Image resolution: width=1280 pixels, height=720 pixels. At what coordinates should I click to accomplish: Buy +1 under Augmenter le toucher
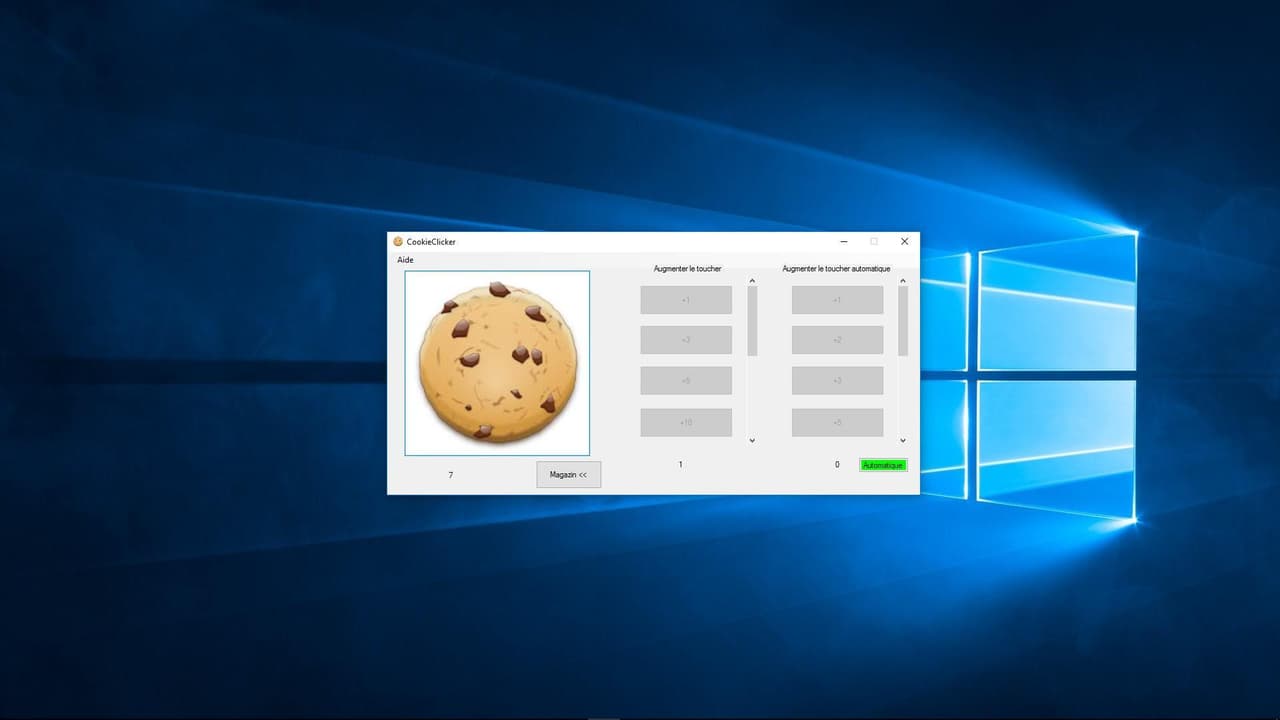(686, 300)
